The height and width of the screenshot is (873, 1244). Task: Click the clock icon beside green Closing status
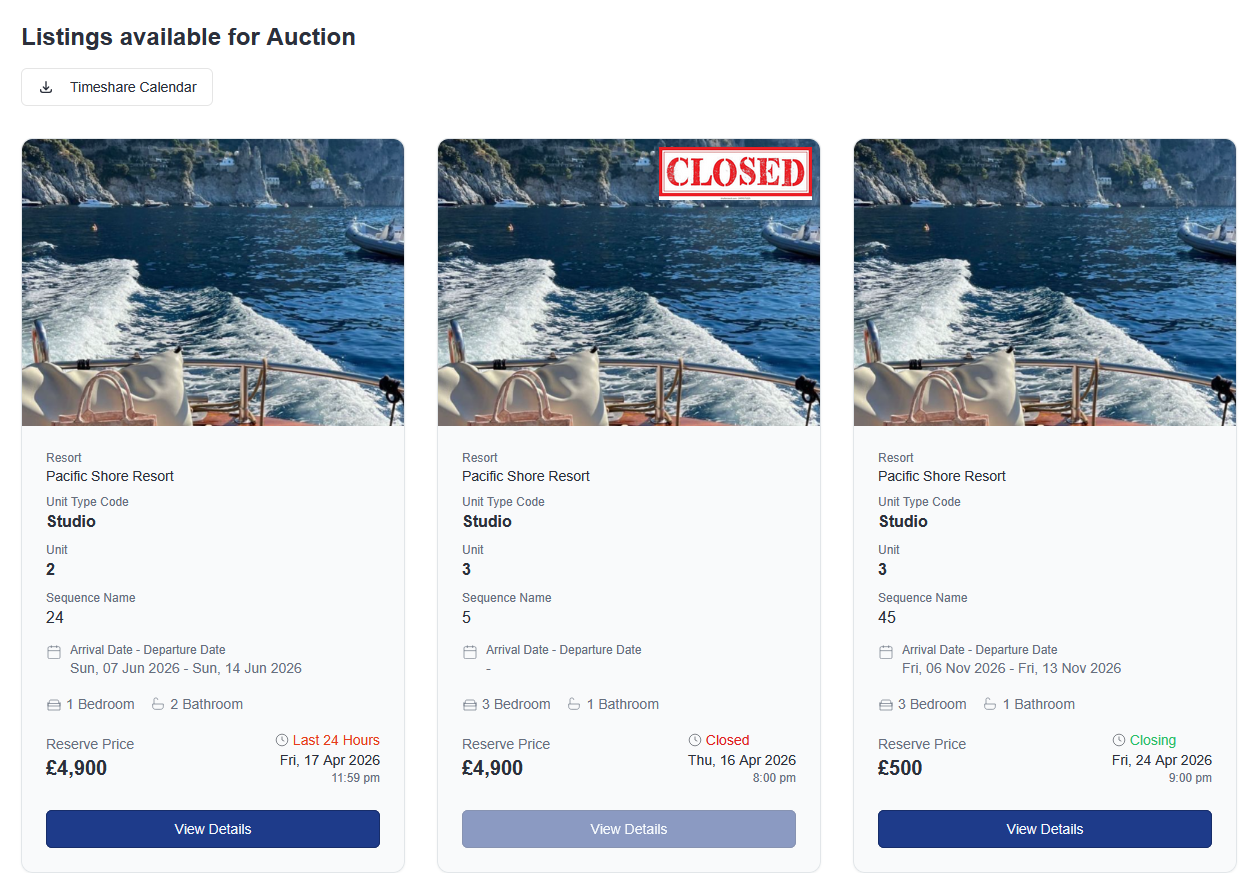tap(1119, 740)
